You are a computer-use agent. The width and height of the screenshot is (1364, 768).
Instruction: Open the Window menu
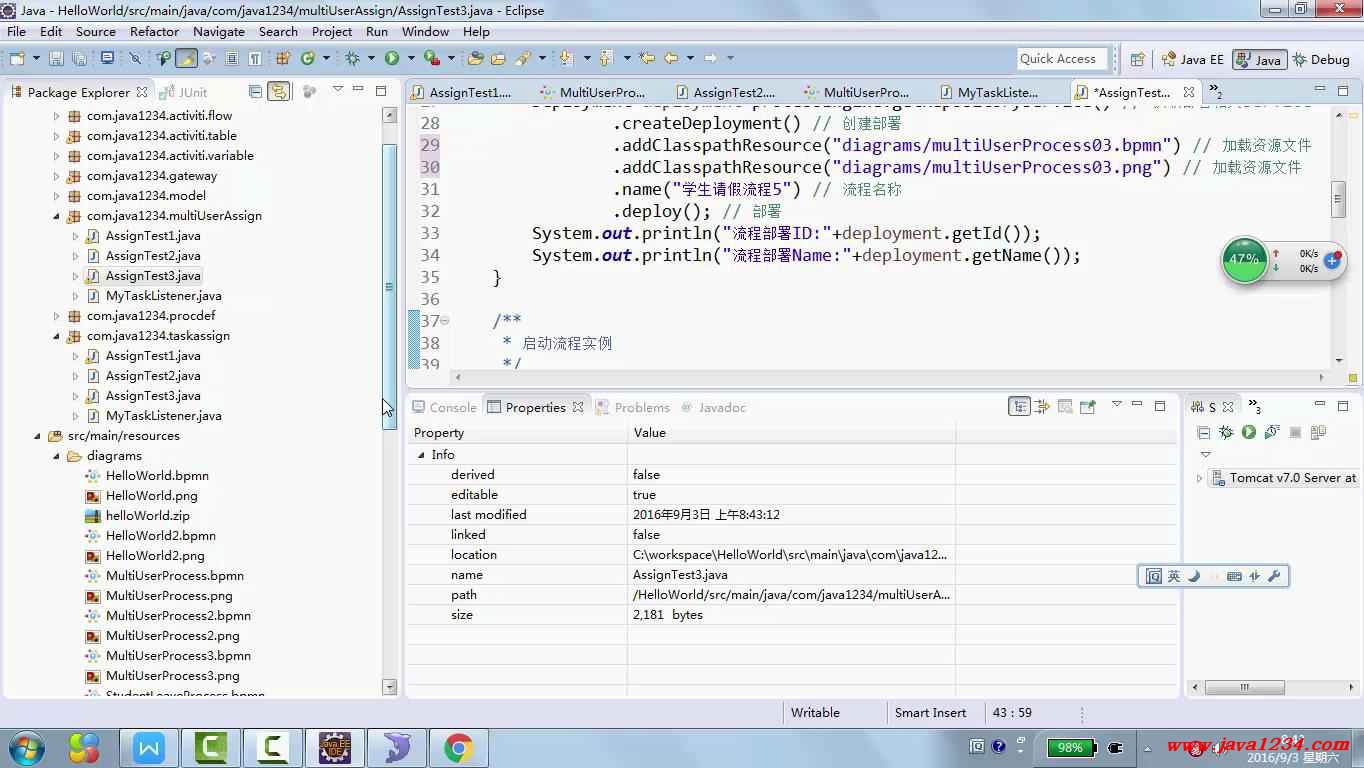pos(425,31)
